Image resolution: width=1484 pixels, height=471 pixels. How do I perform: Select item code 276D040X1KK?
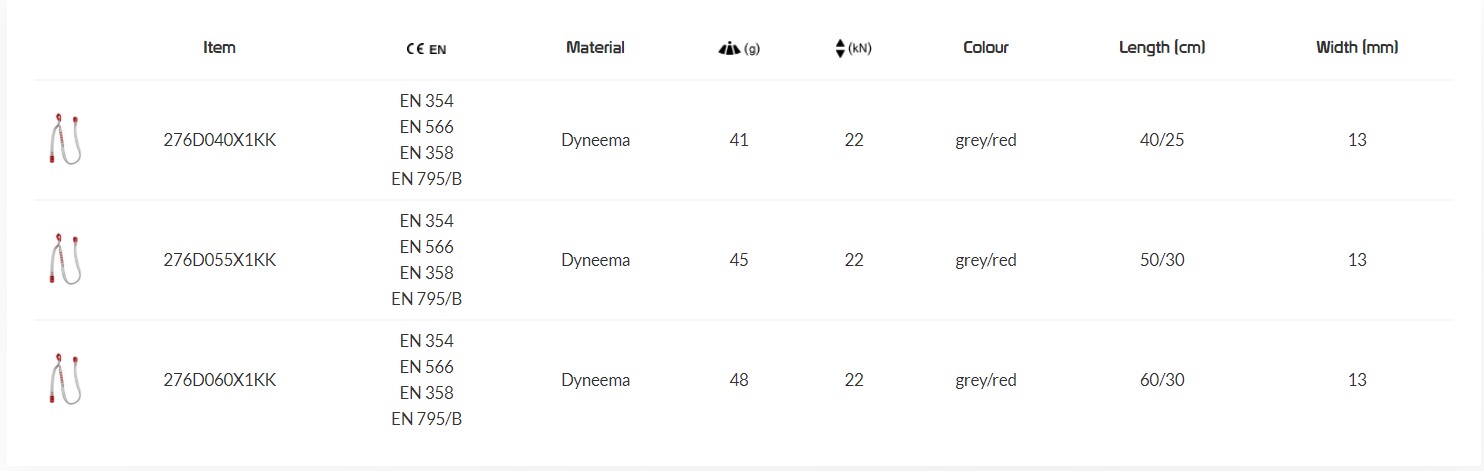pos(219,140)
